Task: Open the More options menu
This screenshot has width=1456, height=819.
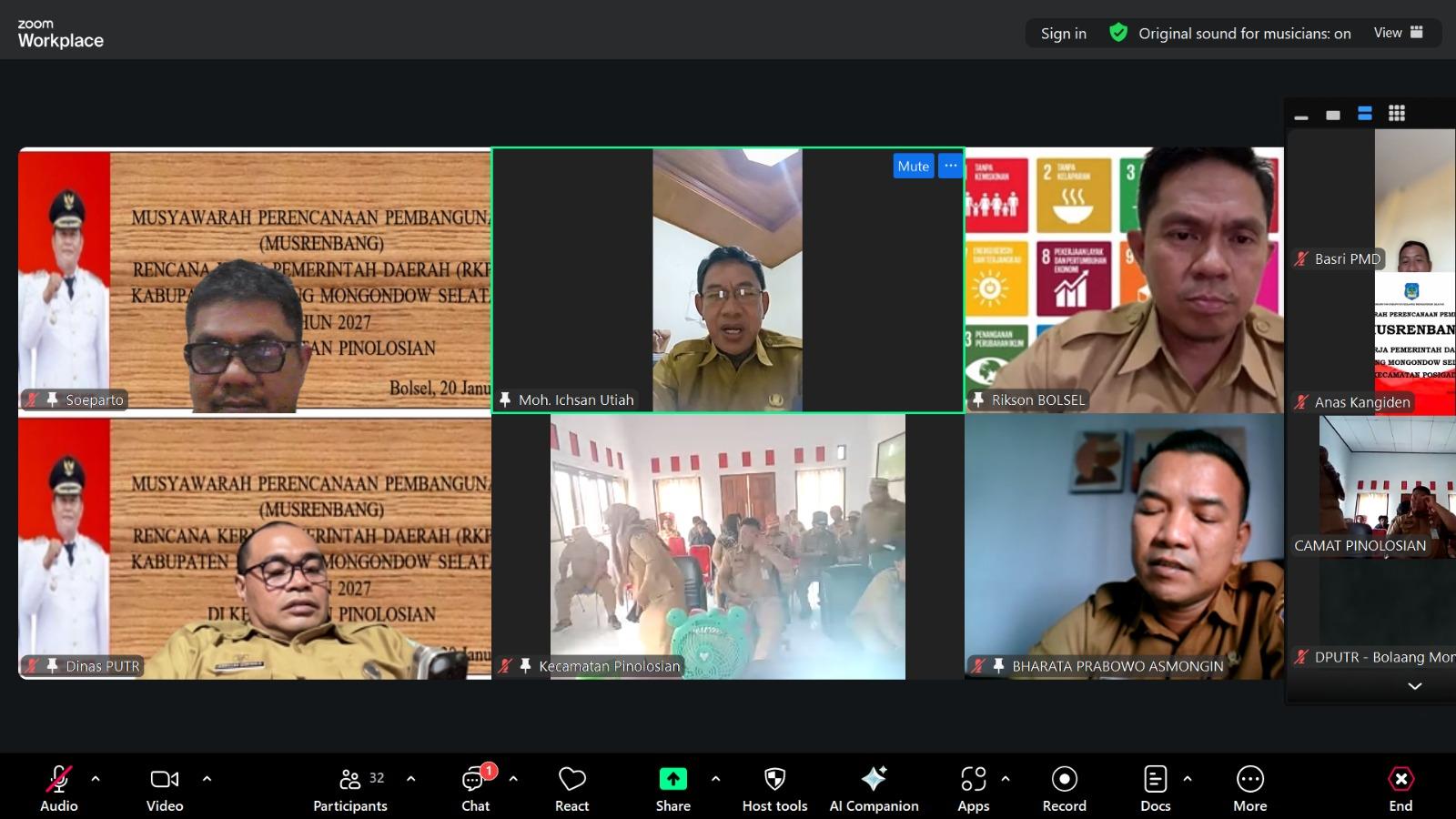Action: 1249,788
